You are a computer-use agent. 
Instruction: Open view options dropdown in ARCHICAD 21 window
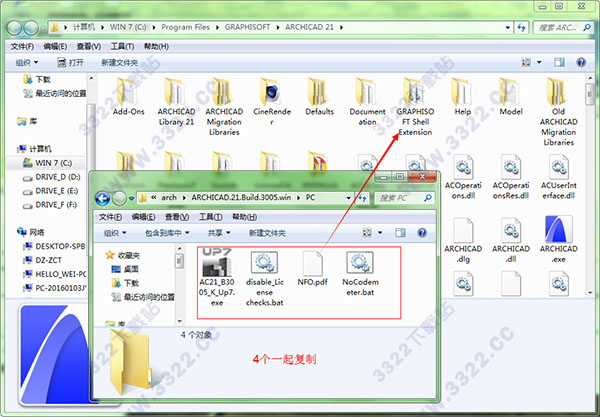pos(539,62)
